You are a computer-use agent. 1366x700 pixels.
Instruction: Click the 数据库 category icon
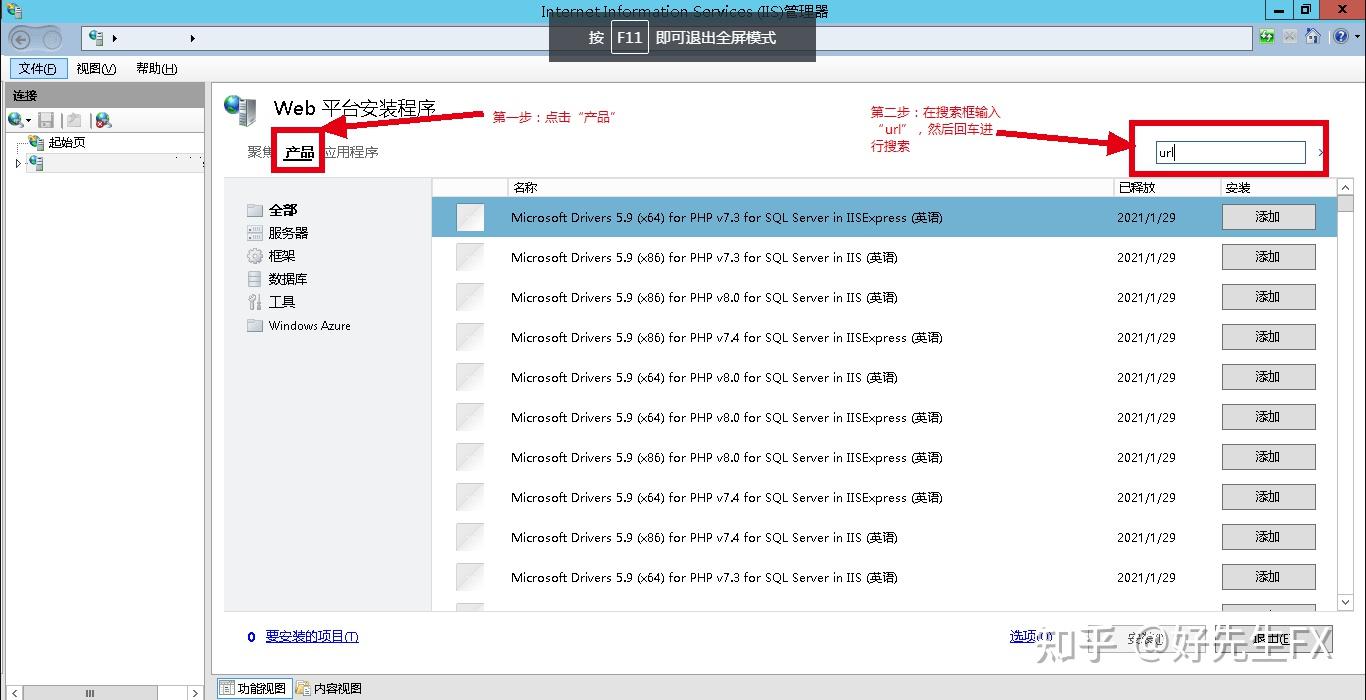(255, 279)
